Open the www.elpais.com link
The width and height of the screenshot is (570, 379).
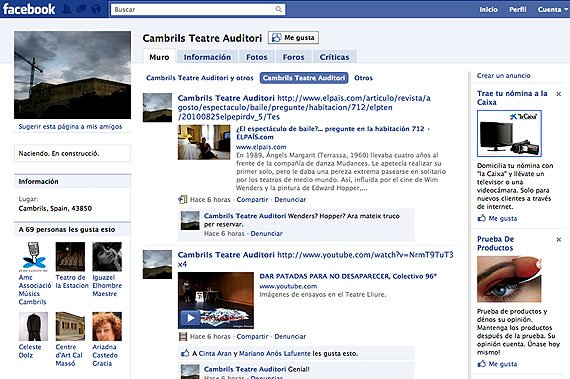261,147
